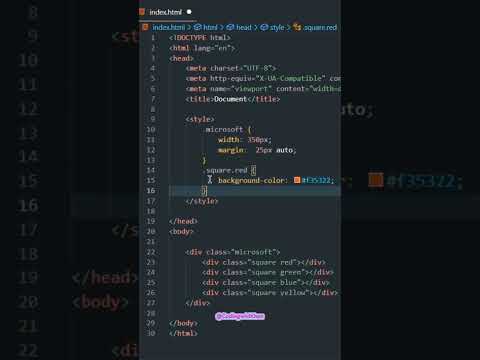Click the square red div line
480x360 pixels.
pos(264,262)
